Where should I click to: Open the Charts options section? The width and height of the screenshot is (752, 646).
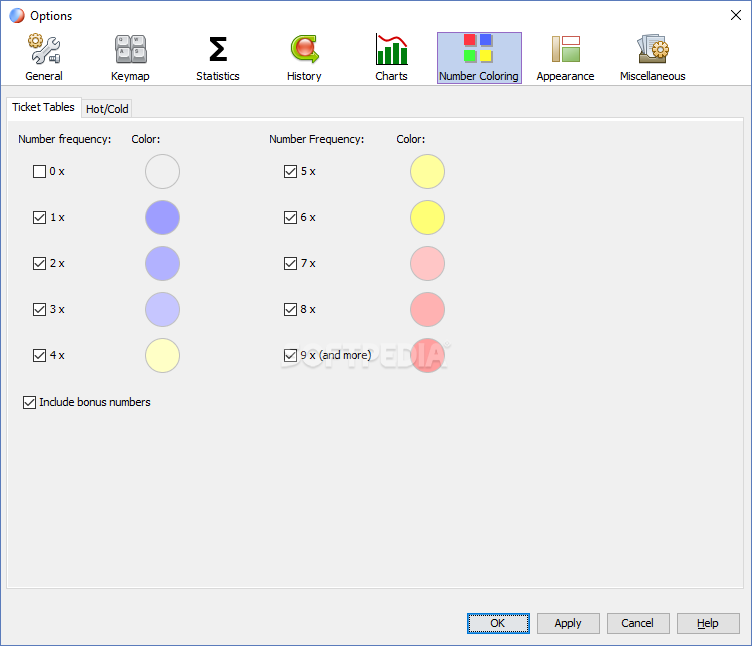[x=391, y=58]
